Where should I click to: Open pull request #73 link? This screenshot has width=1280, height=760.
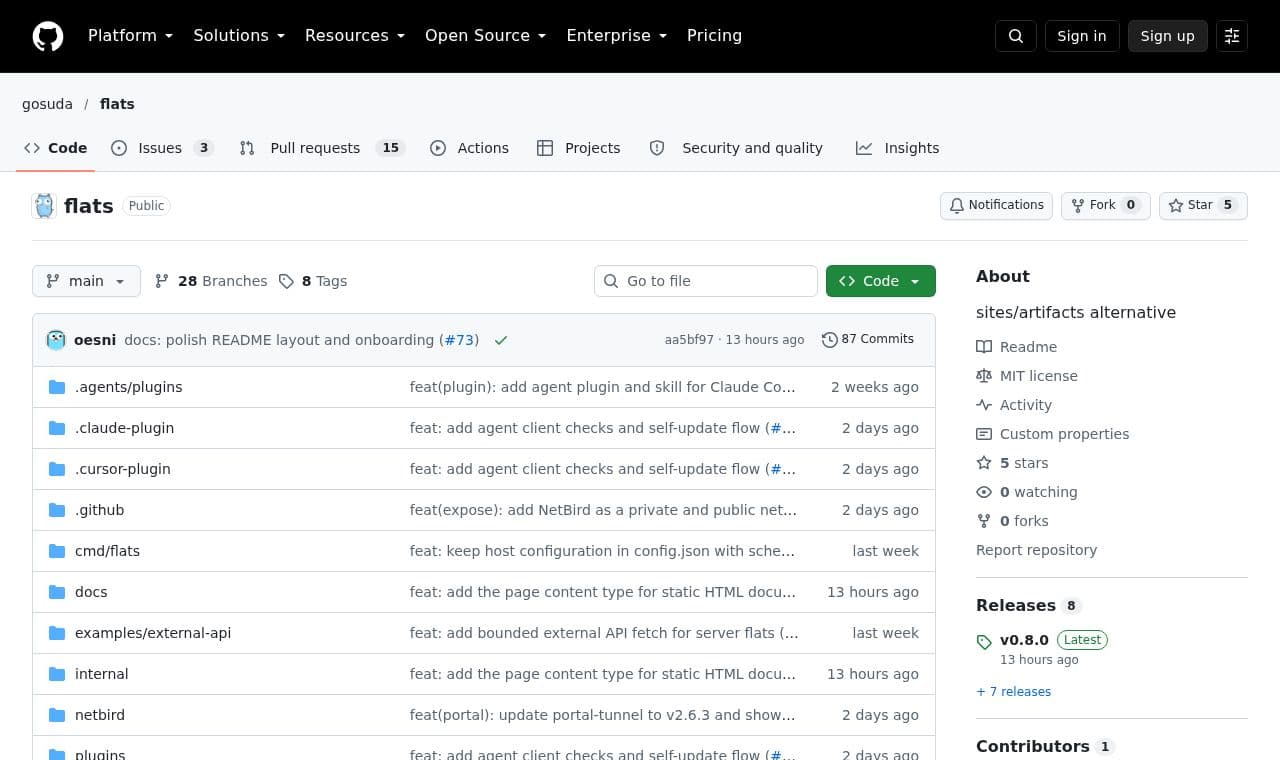tap(459, 340)
